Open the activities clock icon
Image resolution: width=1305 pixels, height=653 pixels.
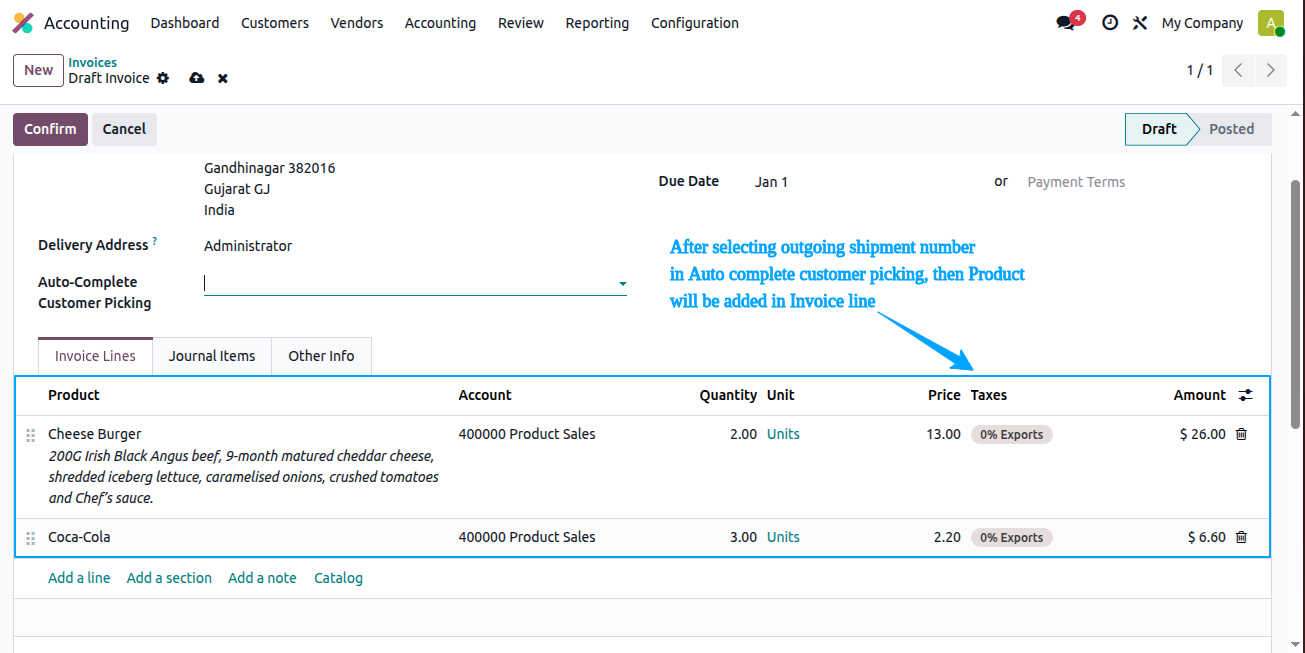click(x=1110, y=23)
